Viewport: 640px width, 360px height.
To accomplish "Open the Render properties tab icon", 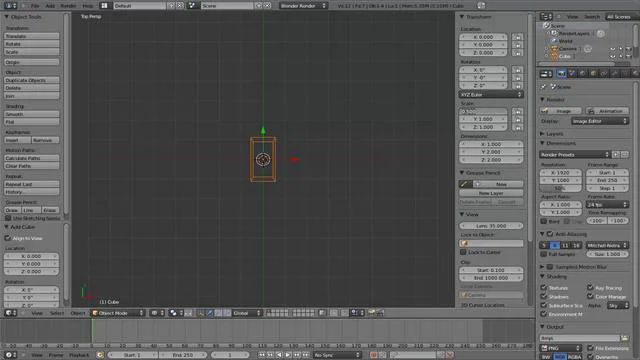I will 562,74.
